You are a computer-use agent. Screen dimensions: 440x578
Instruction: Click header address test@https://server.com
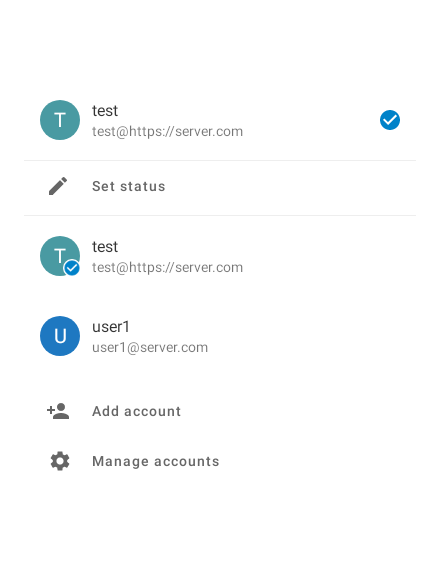tap(168, 132)
